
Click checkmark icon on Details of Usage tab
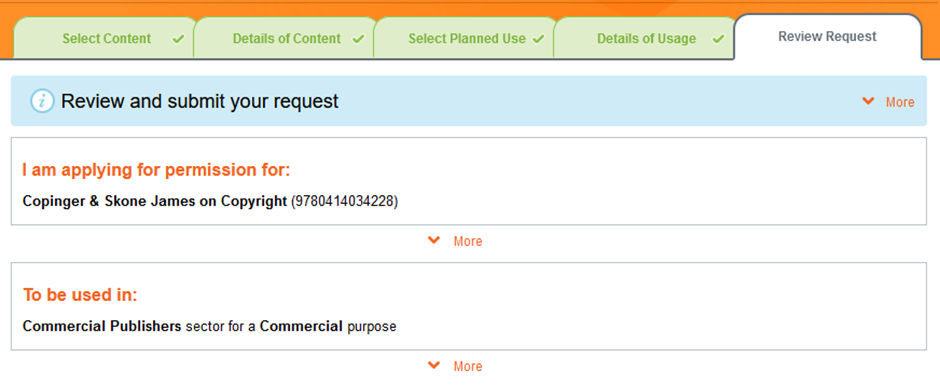(x=718, y=39)
